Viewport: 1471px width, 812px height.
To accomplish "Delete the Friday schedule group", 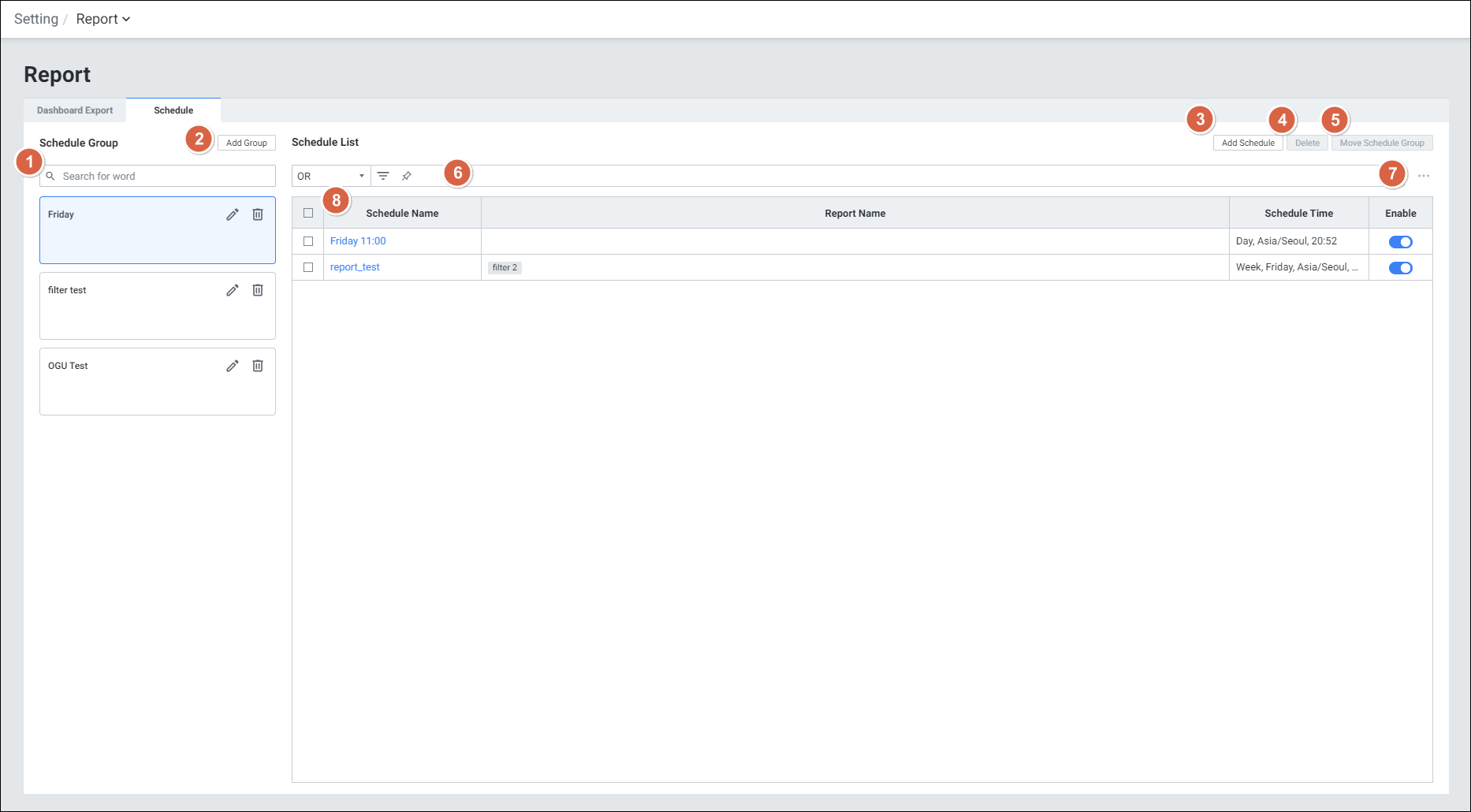I will [258, 214].
